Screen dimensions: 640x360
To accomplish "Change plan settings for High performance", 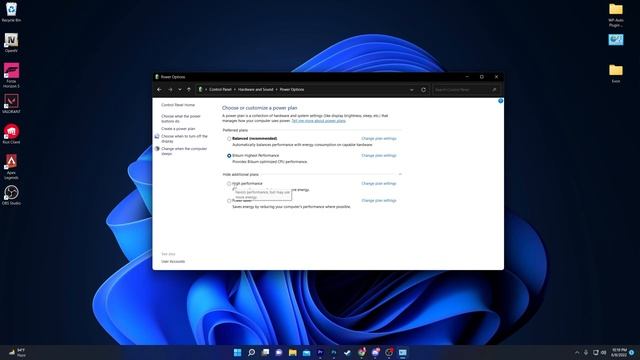I will 379,184.
